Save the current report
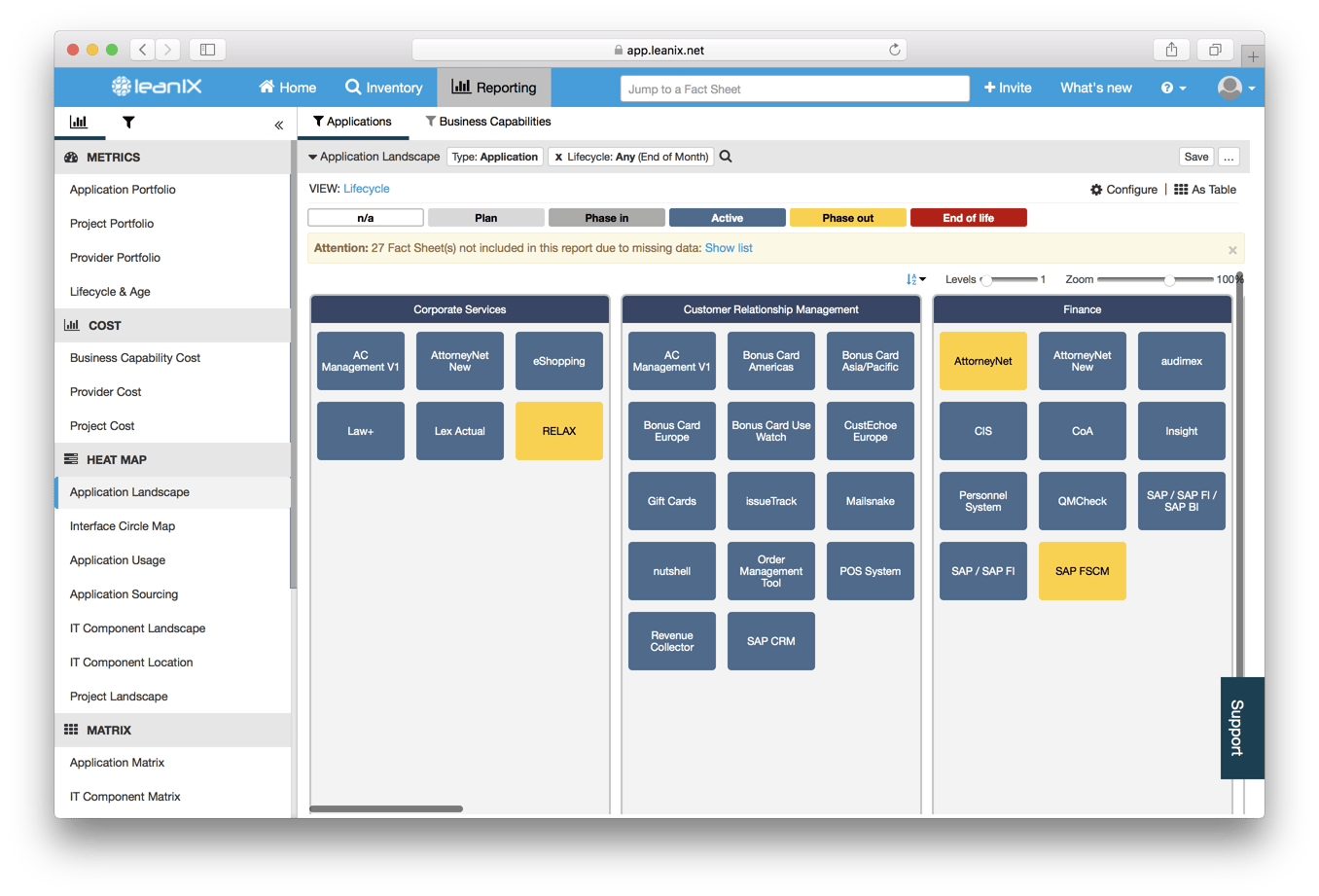 point(1195,156)
